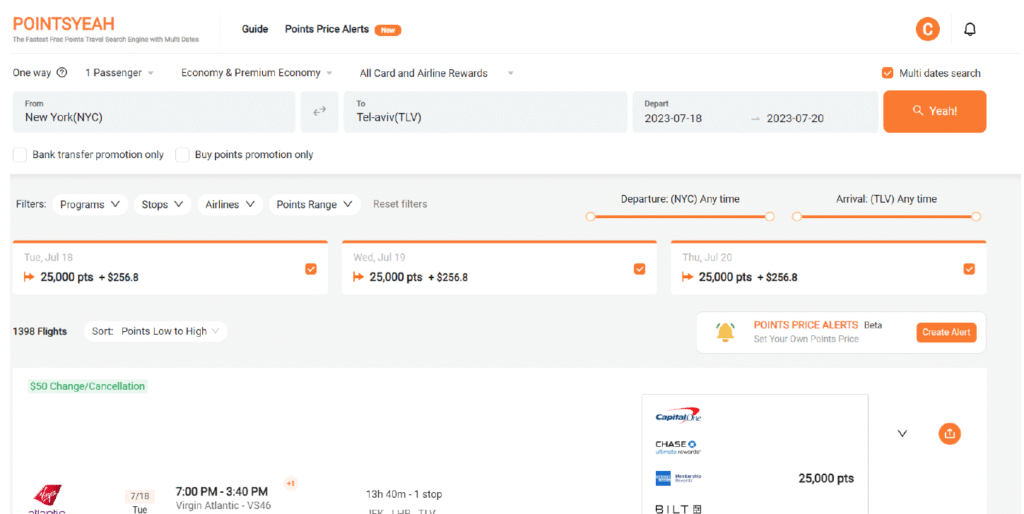
Task: Uncheck the Tue, Jul 18 date checkbox
Action: 311,269
